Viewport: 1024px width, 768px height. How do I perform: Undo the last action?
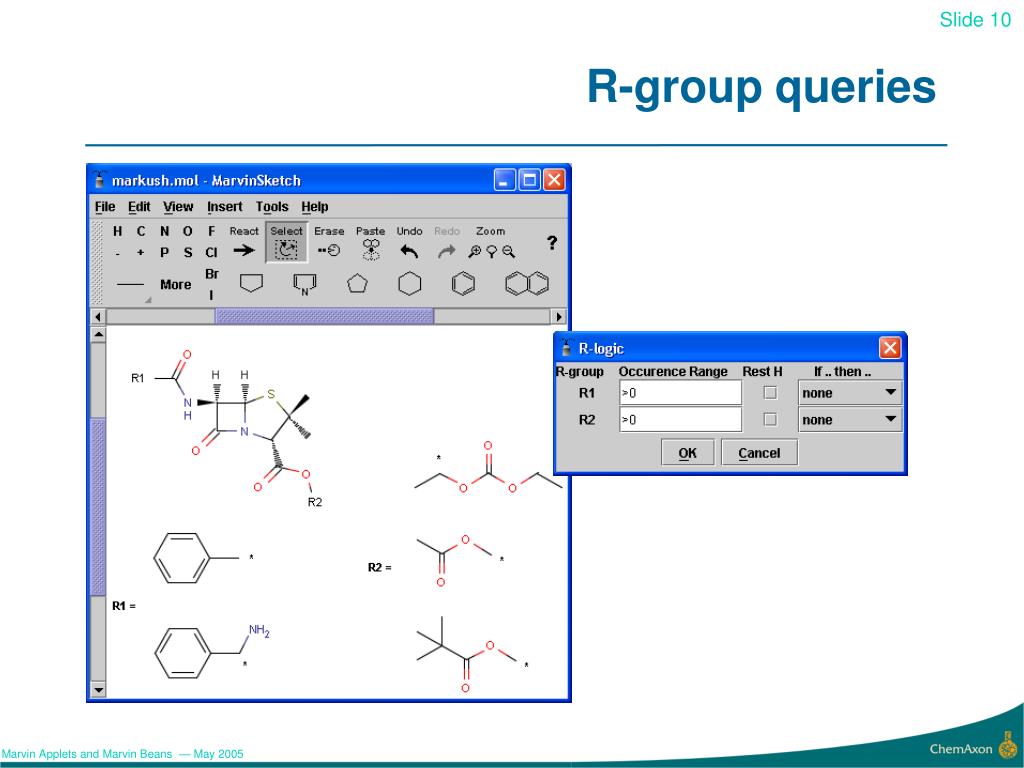[x=409, y=242]
